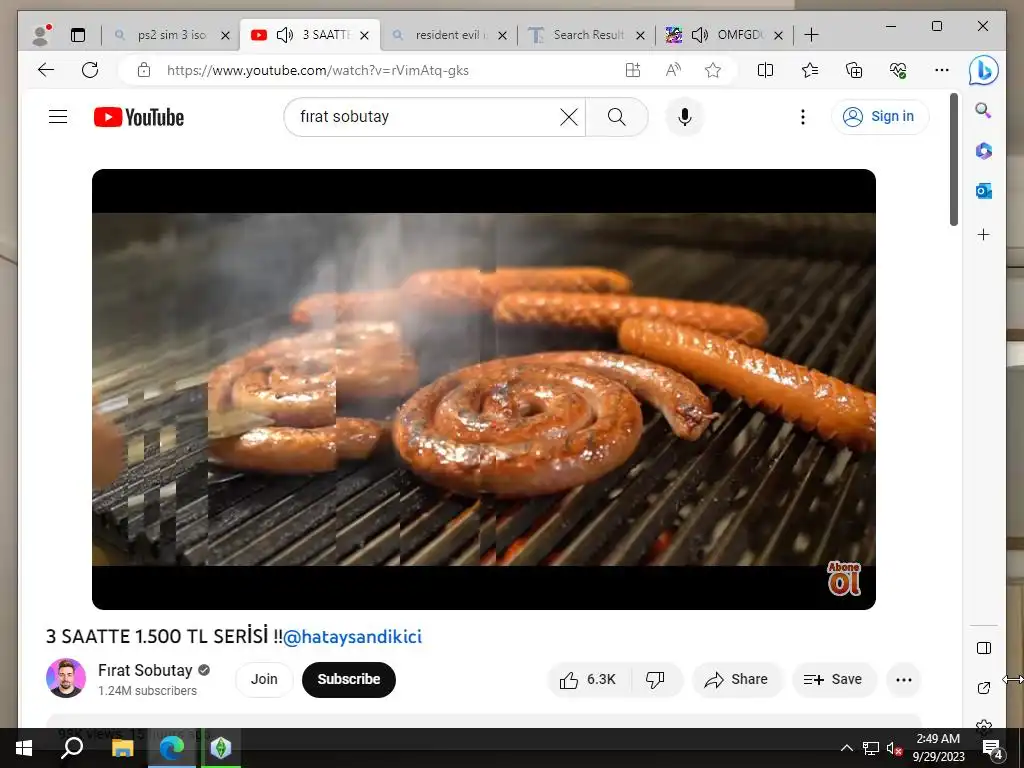The image size is (1024, 768).
Task: Click the Abone Ol watermark in video
Action: point(844,579)
